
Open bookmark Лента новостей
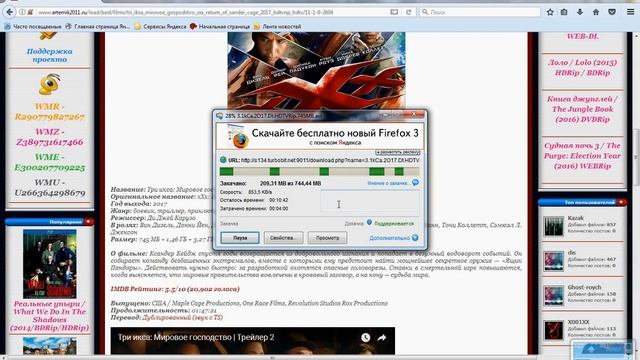pos(278,27)
